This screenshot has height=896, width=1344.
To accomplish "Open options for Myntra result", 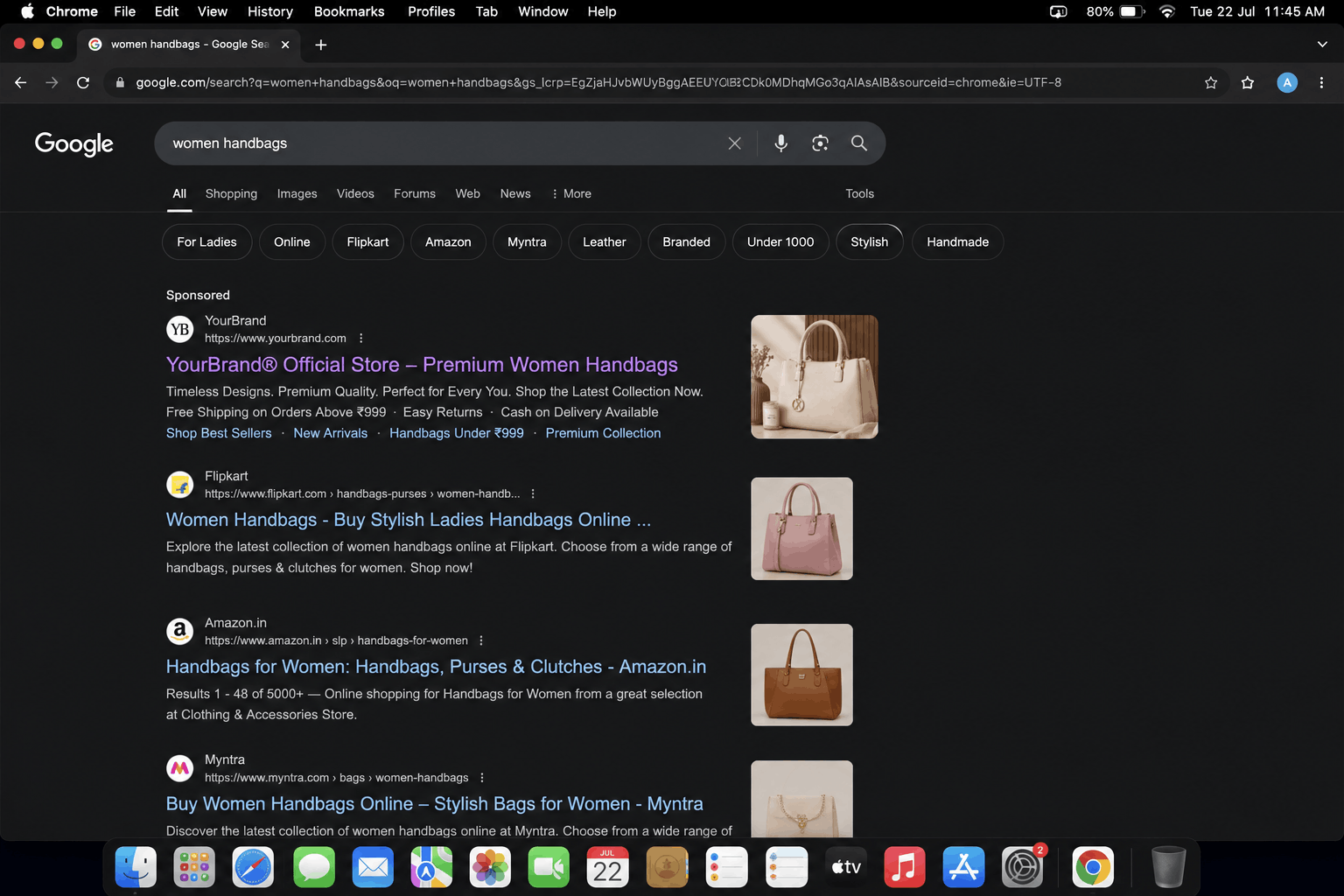I will tap(482, 778).
